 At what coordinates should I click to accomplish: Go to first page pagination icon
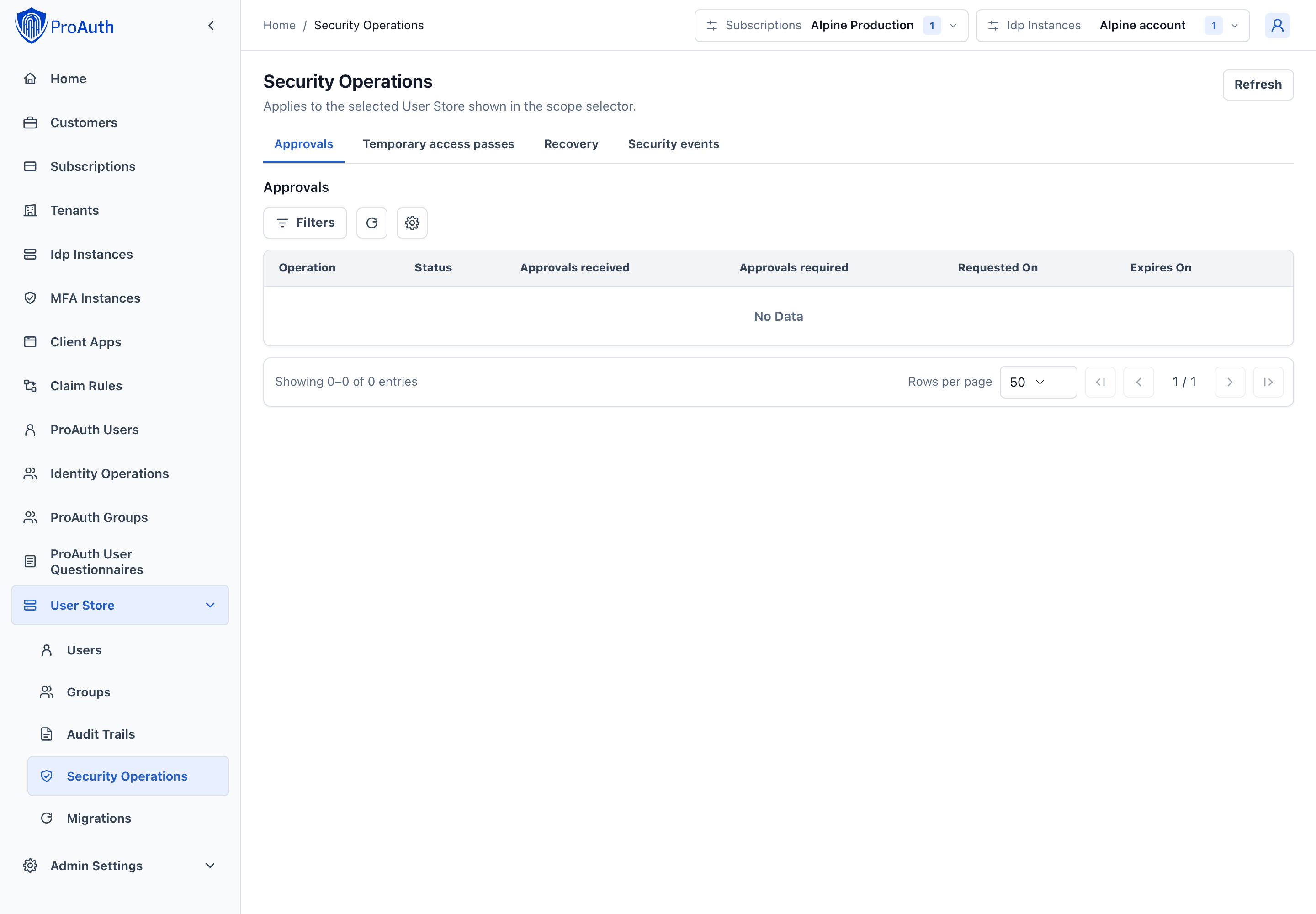coord(1100,382)
